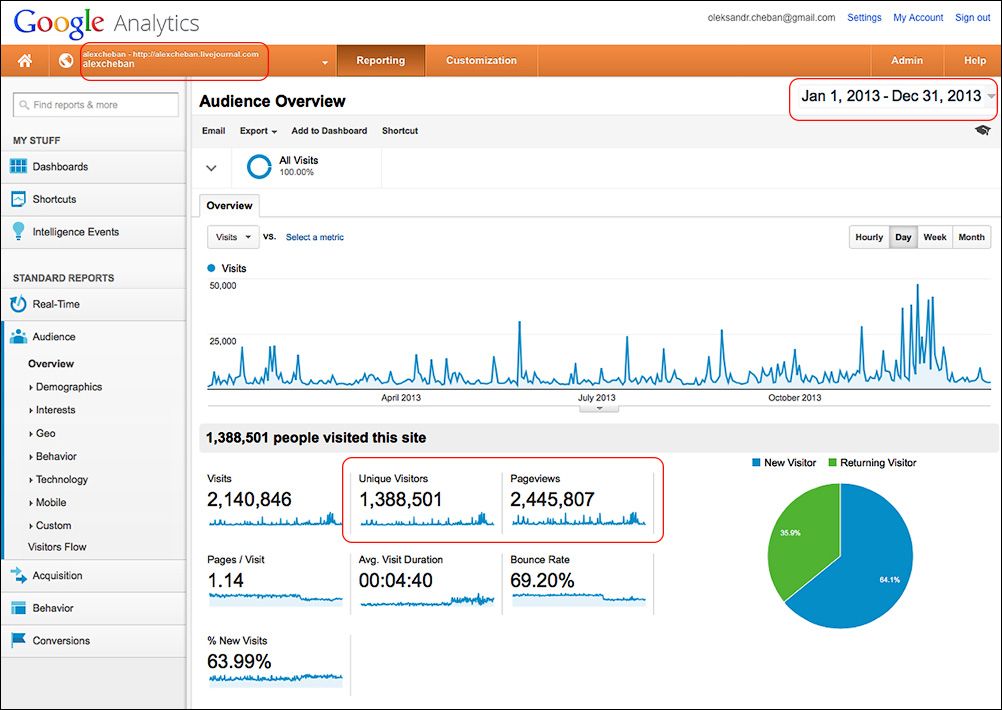Click the All Visits segment circle icon
Viewport: 1002px width, 710px height.
[259, 167]
